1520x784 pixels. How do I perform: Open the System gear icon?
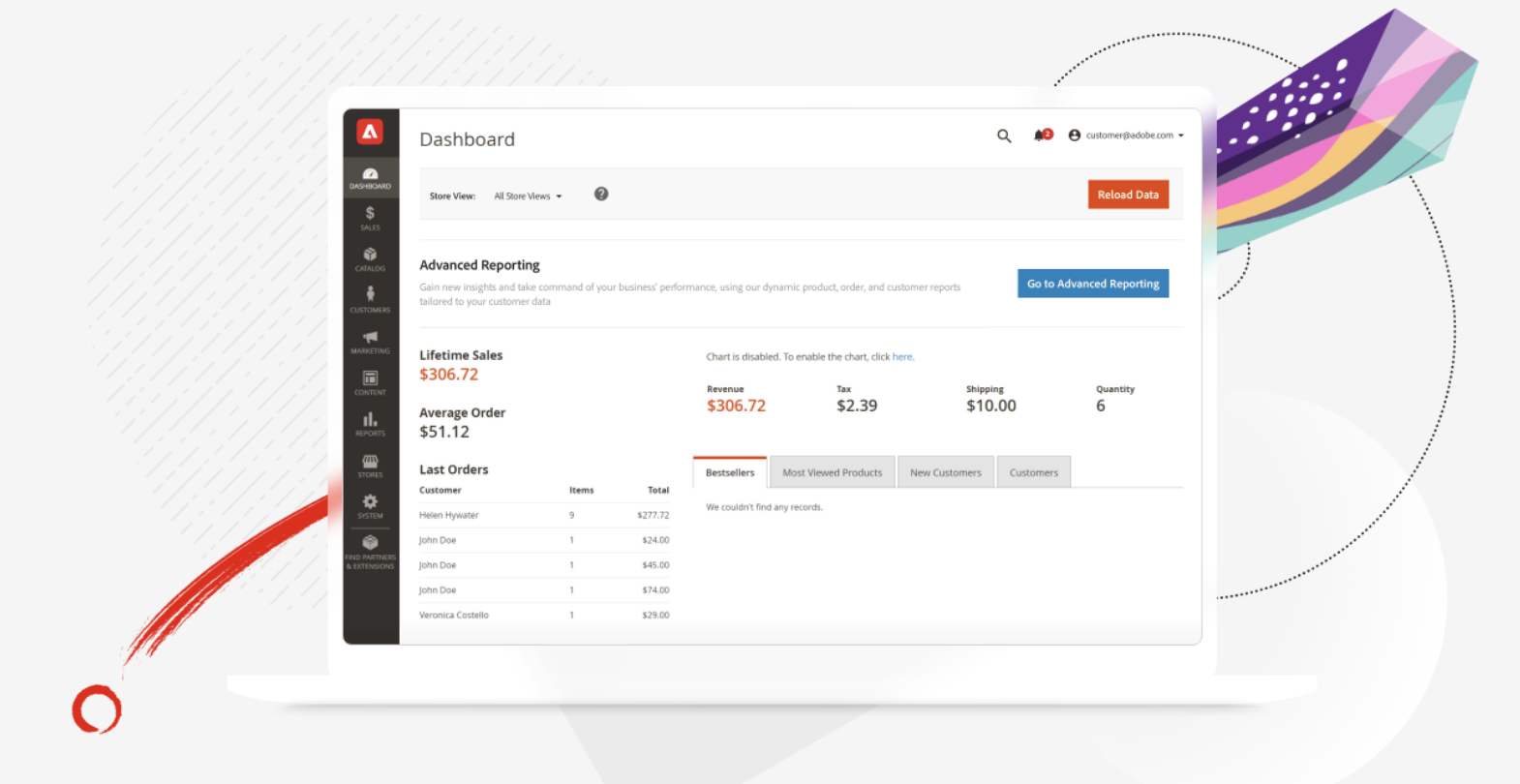pyautogui.click(x=370, y=505)
